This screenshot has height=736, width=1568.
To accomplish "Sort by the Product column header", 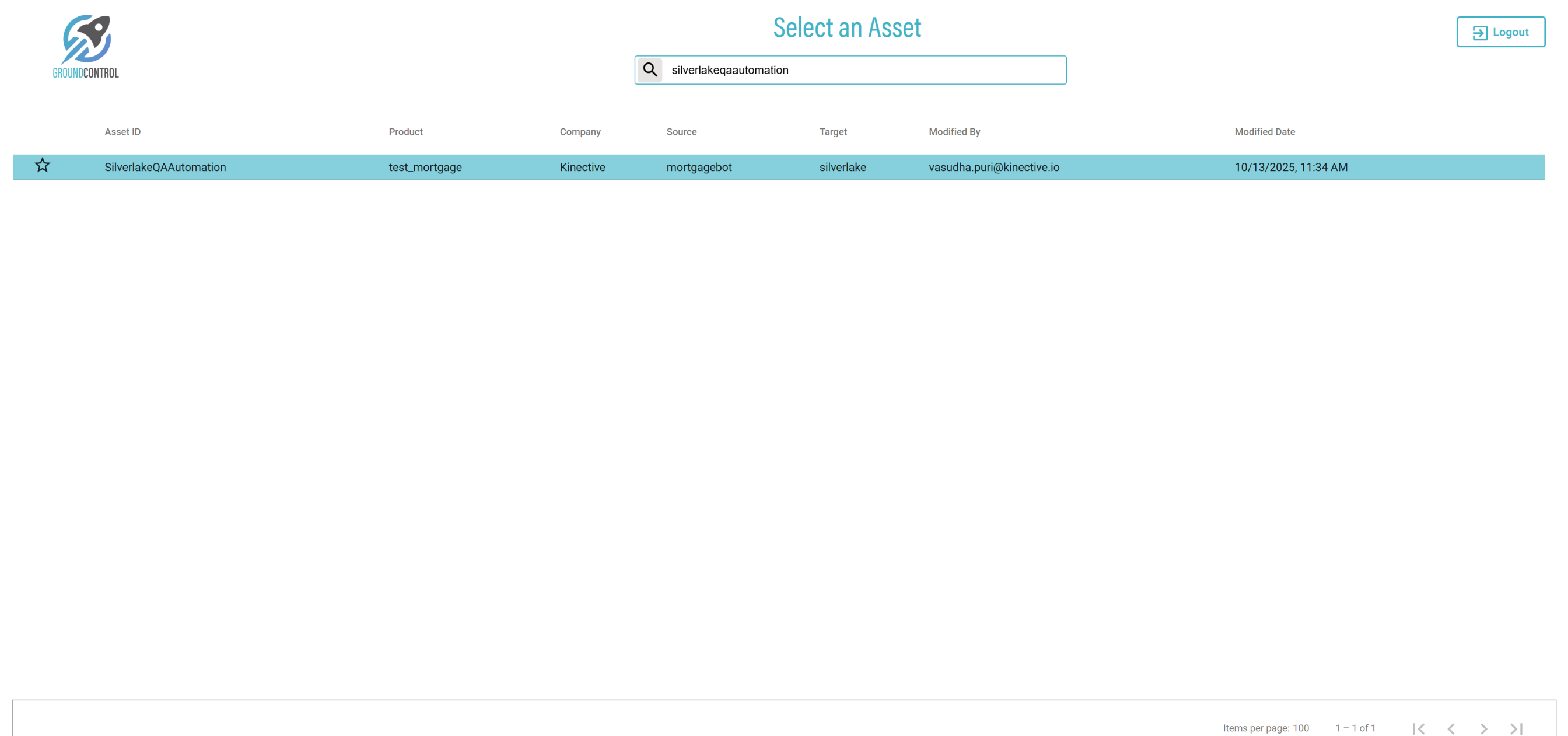I will point(405,131).
